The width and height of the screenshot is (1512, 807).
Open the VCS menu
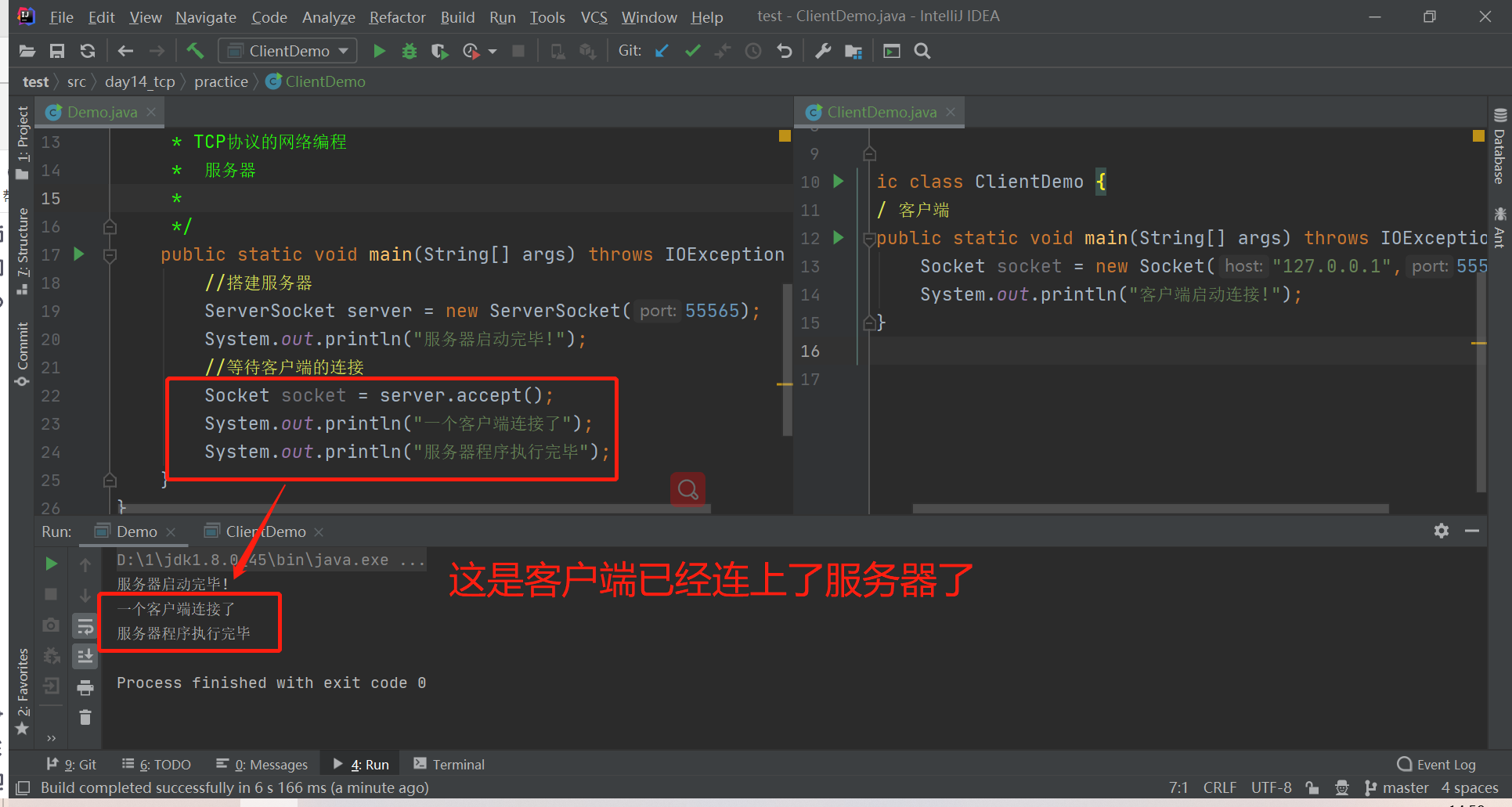click(594, 16)
